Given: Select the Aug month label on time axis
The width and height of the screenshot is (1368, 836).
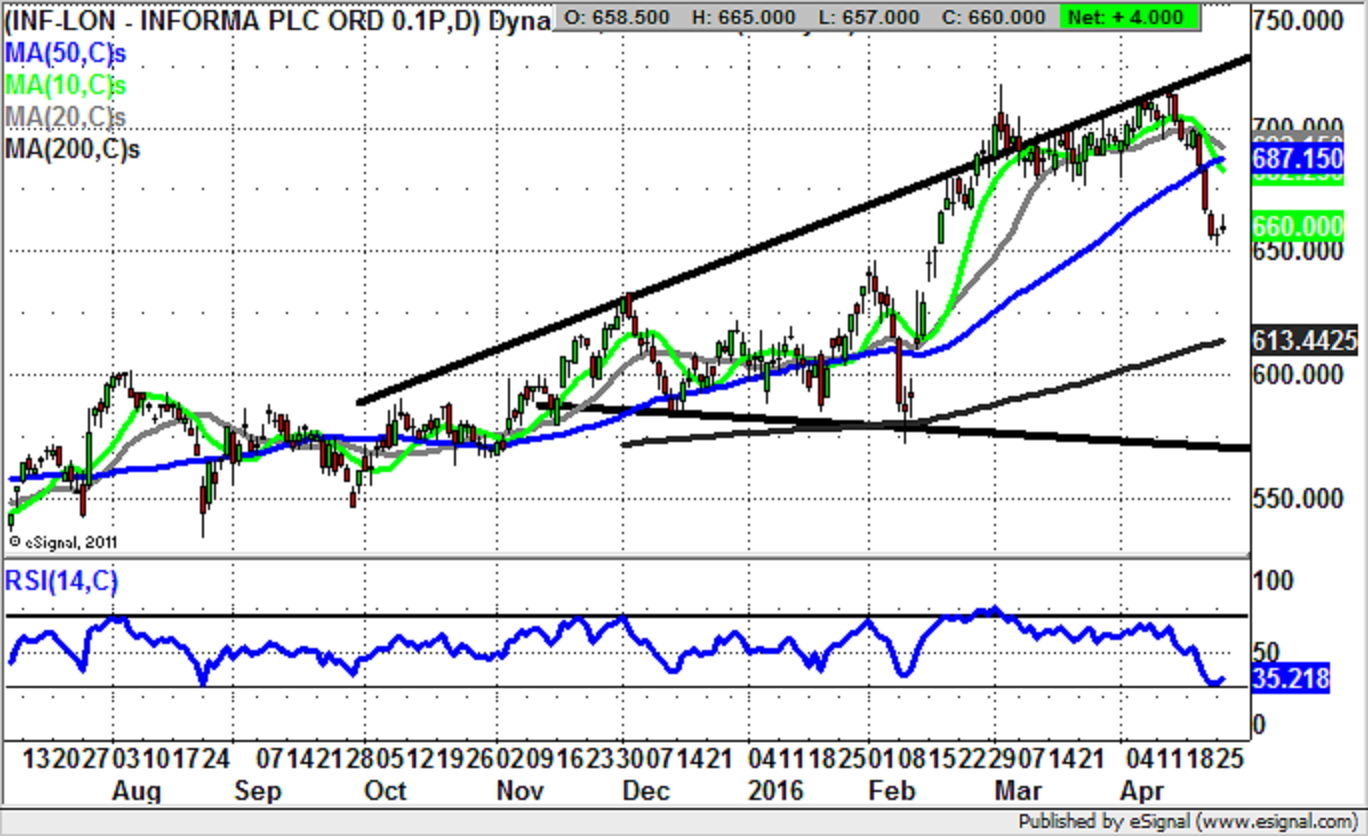Looking at the screenshot, I should tap(136, 791).
